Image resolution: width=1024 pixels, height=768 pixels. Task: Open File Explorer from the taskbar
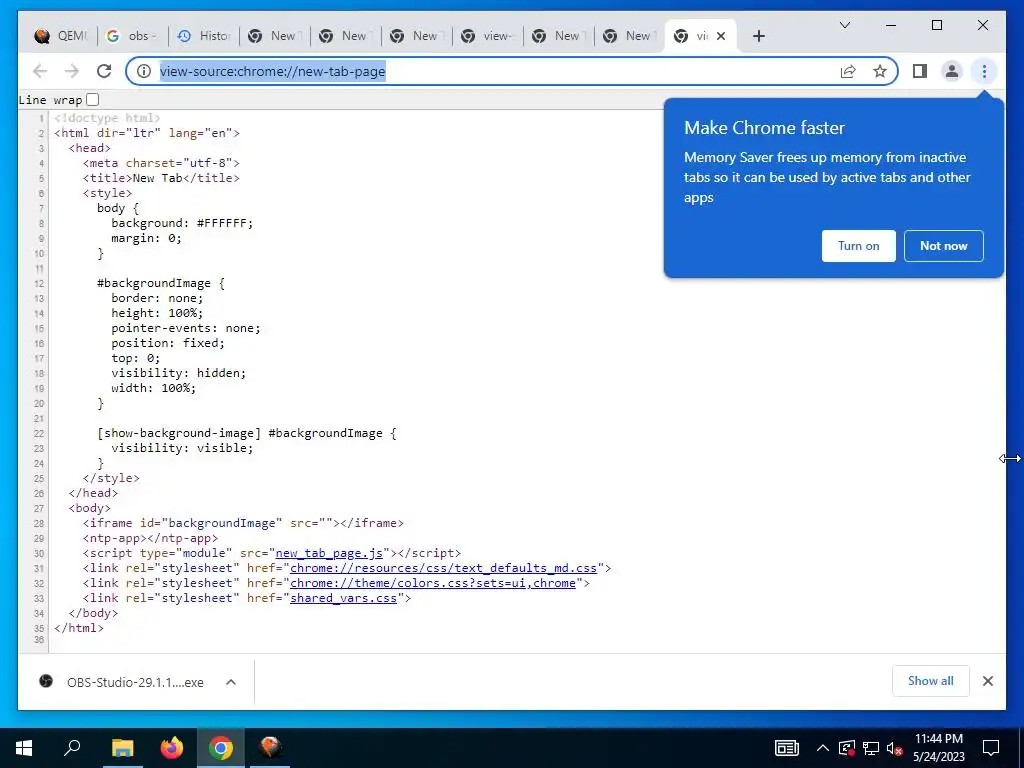(122, 748)
